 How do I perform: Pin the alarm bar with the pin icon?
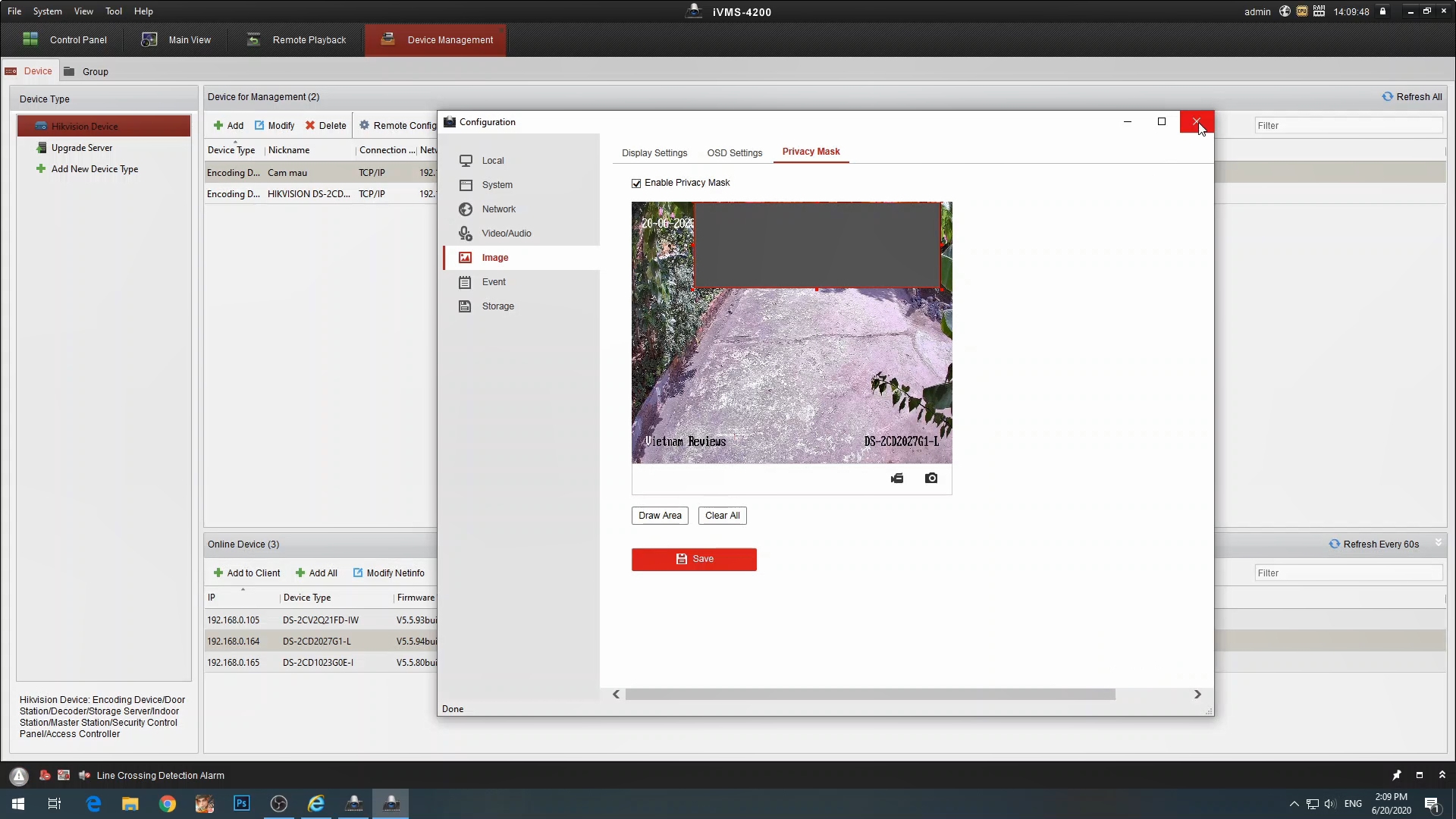[1397, 775]
